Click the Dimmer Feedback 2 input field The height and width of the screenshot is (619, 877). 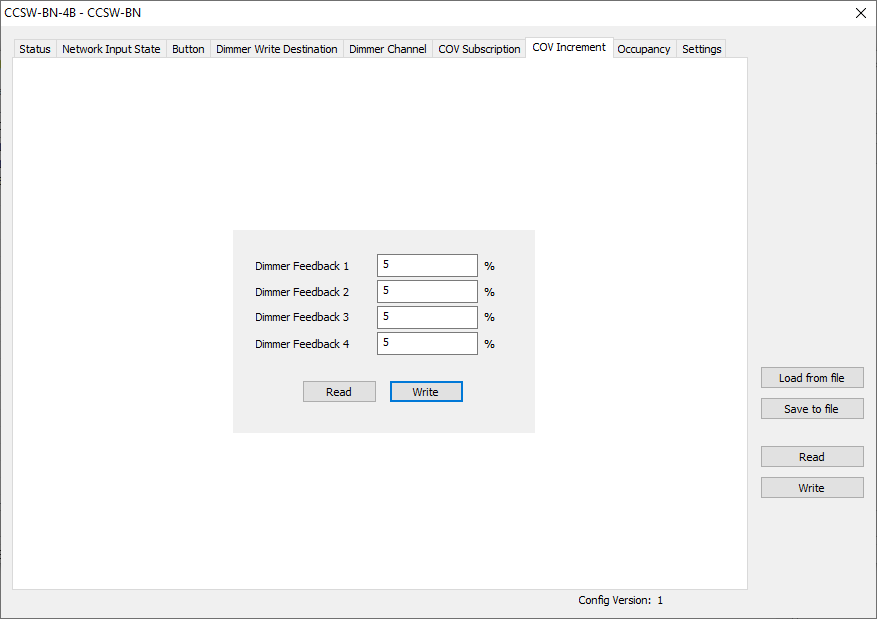point(427,291)
